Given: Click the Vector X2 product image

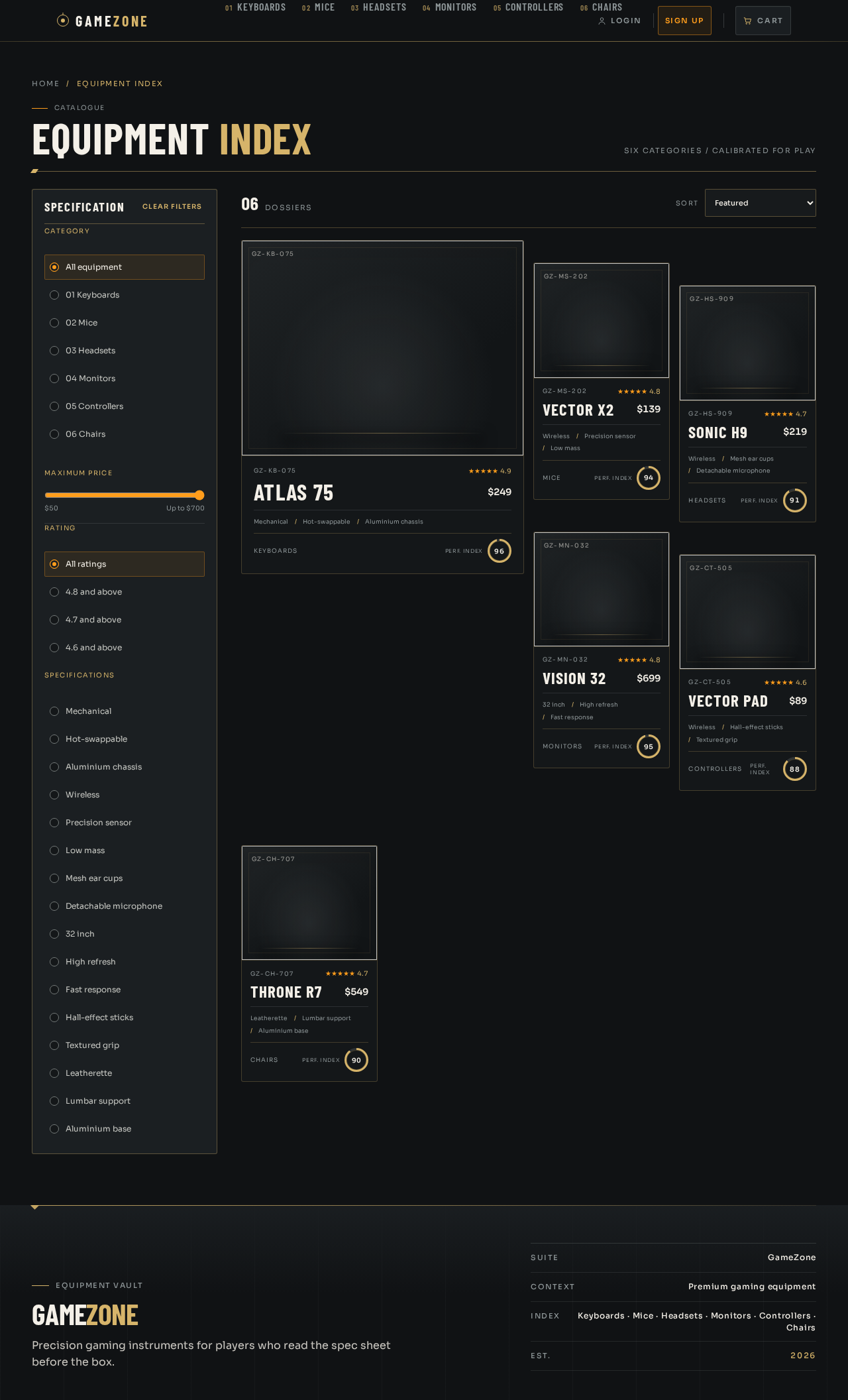Looking at the screenshot, I should point(602,321).
